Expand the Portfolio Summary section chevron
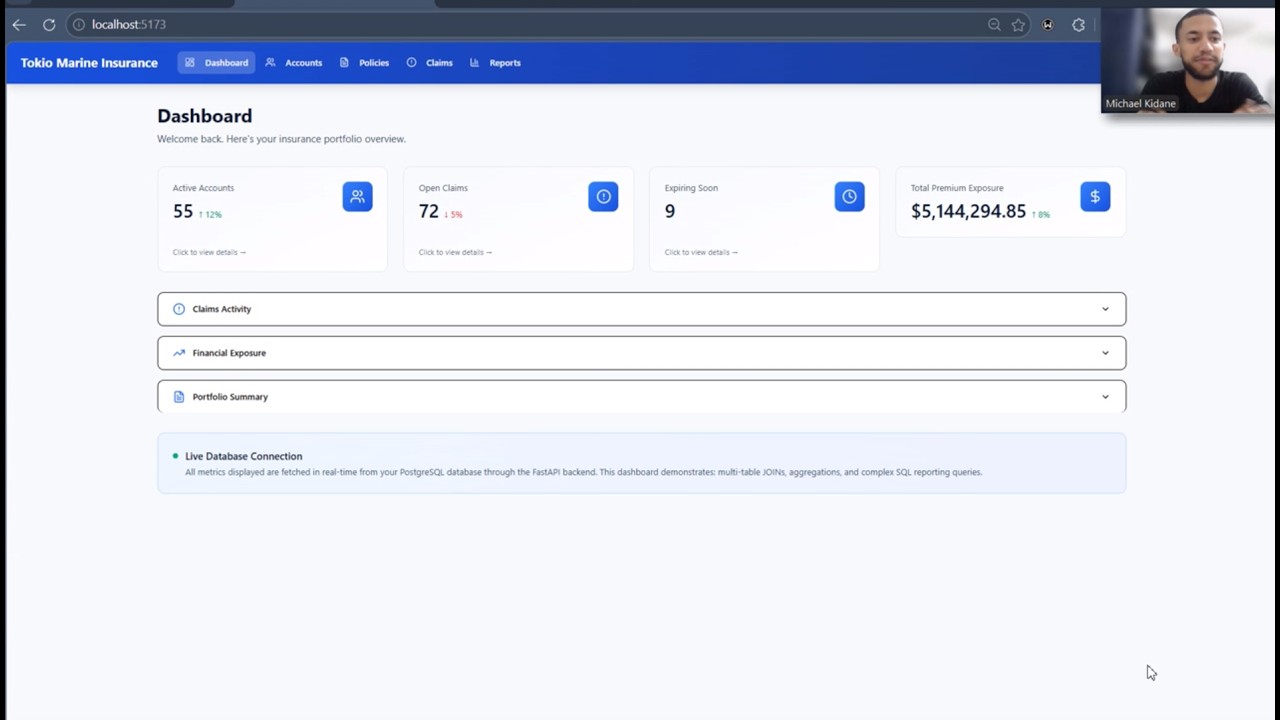The image size is (1280, 720). point(1105,397)
